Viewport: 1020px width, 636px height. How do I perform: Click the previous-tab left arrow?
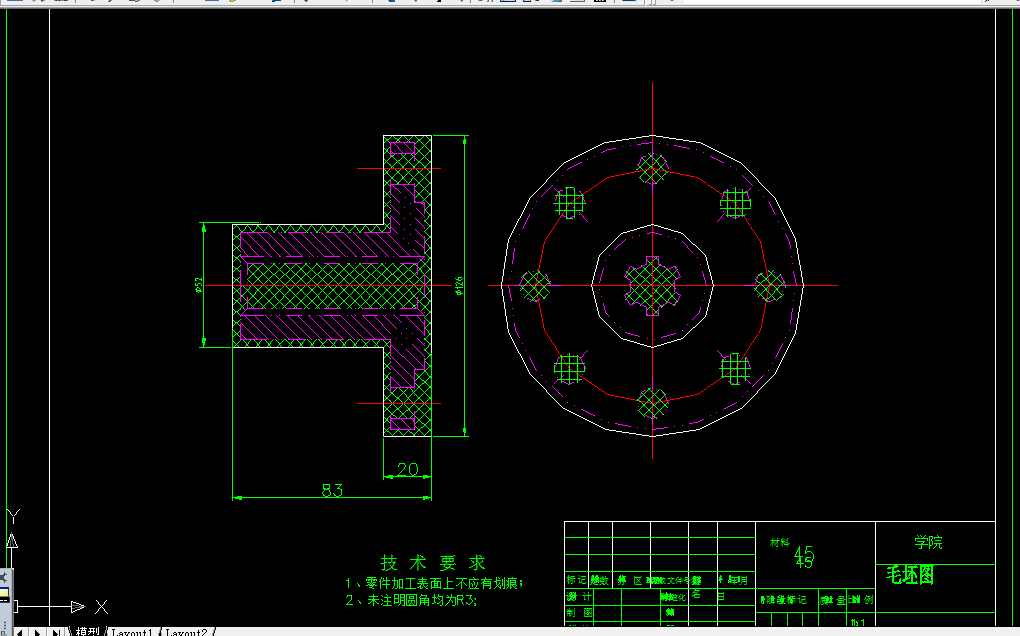click(x=20, y=632)
